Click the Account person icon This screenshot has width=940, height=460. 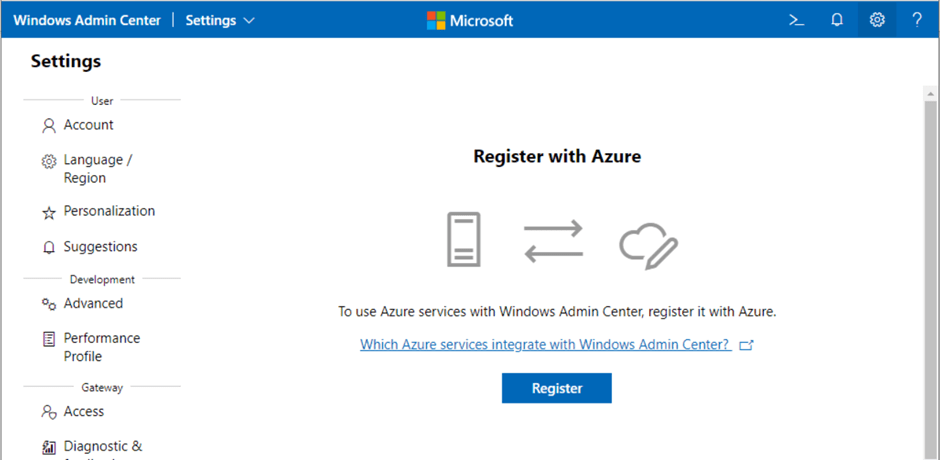[x=48, y=126]
